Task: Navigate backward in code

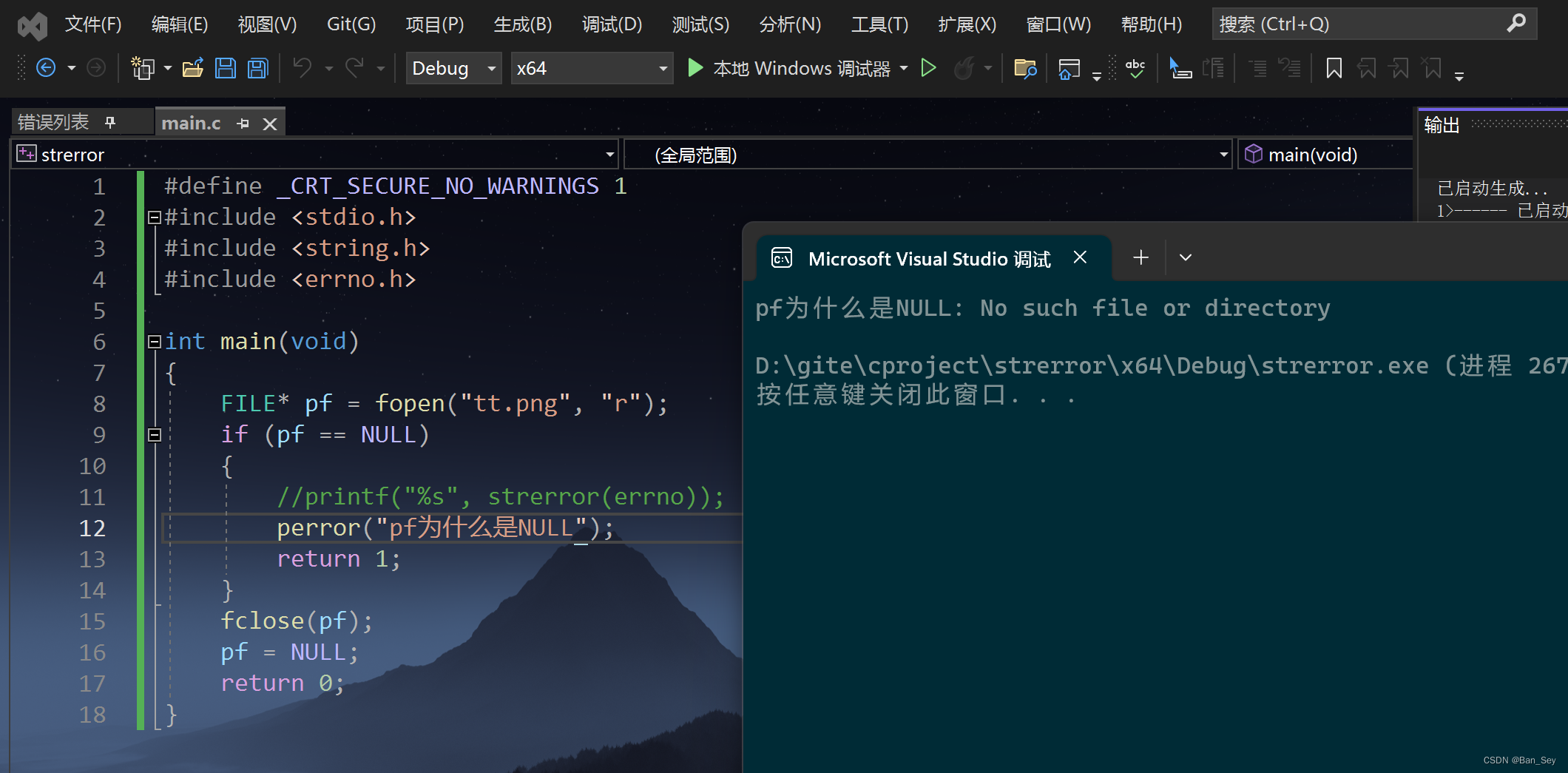Action: (x=46, y=67)
